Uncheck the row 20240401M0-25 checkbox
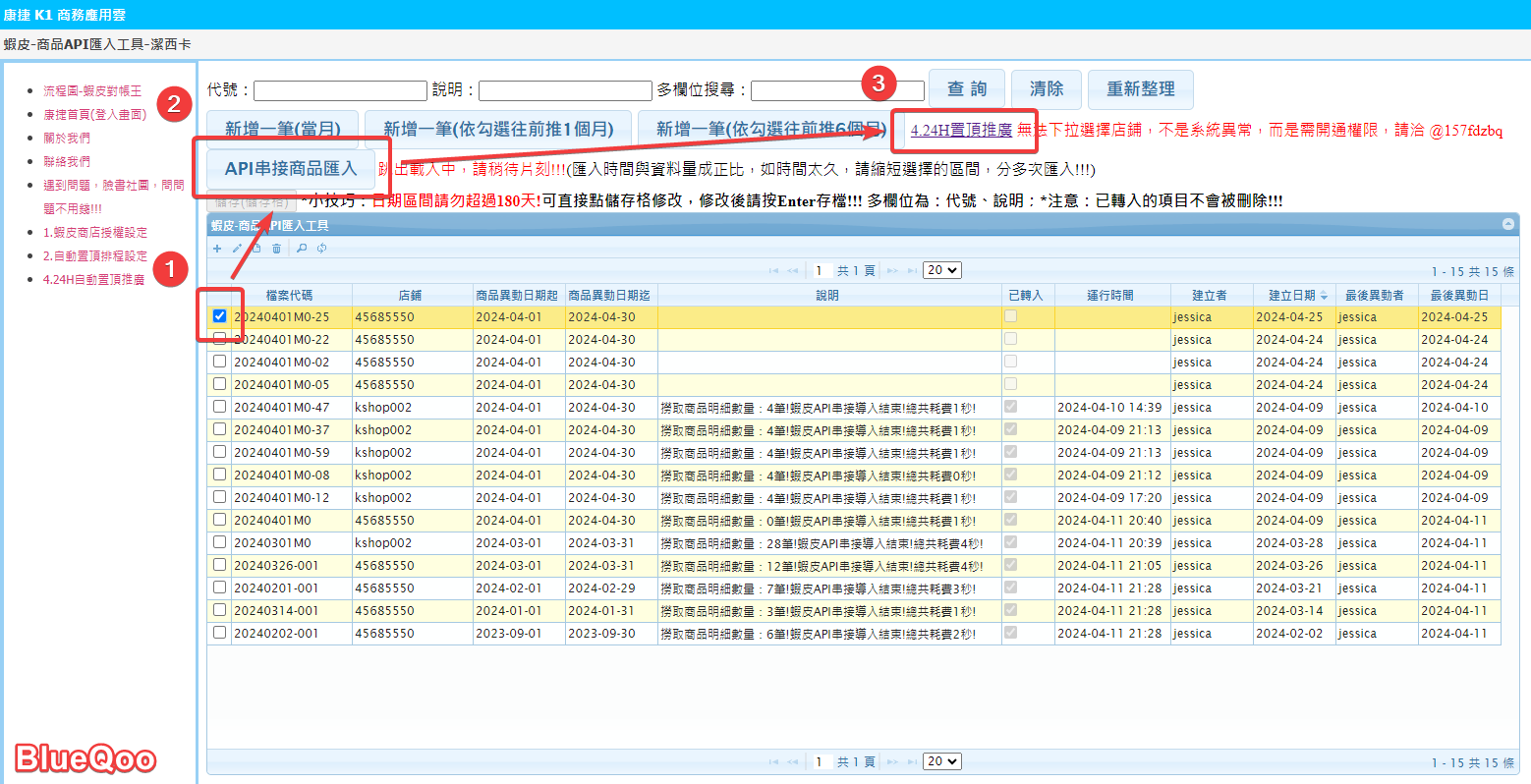Screen dimensions: 1531x784 click(220, 316)
